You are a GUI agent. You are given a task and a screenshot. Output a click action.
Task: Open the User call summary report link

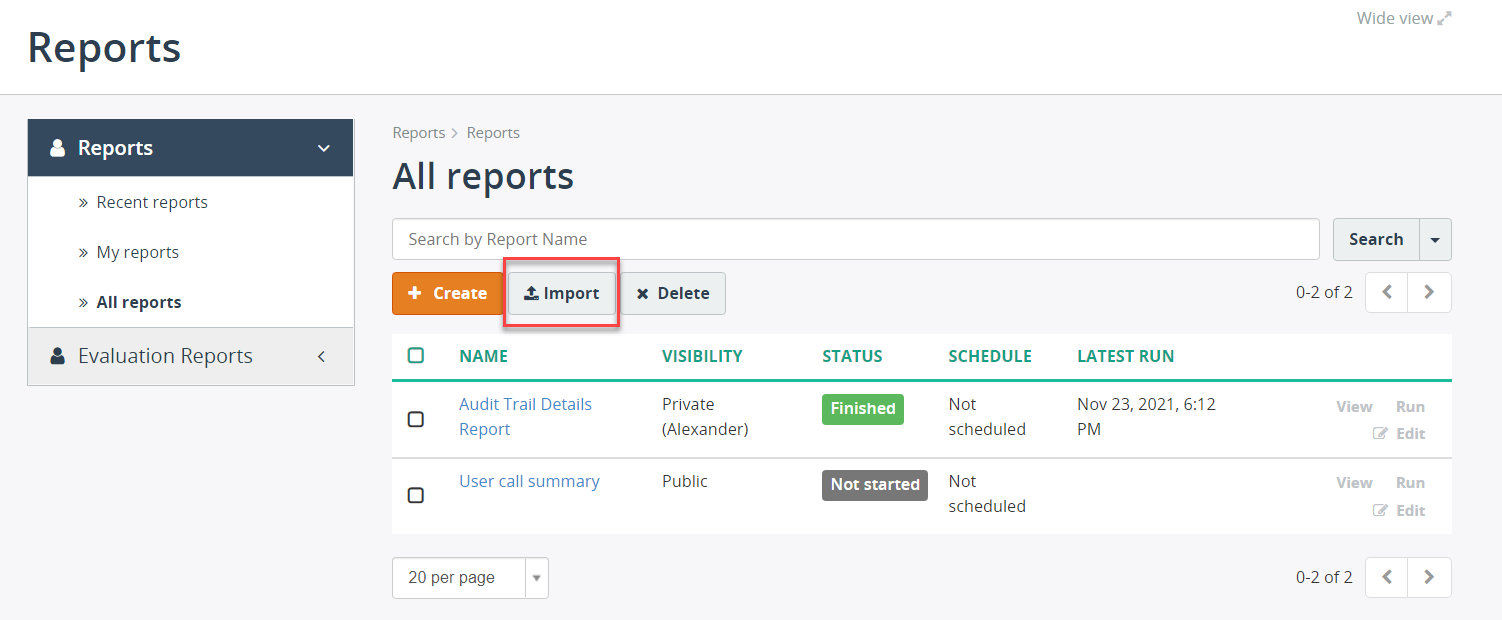click(529, 481)
